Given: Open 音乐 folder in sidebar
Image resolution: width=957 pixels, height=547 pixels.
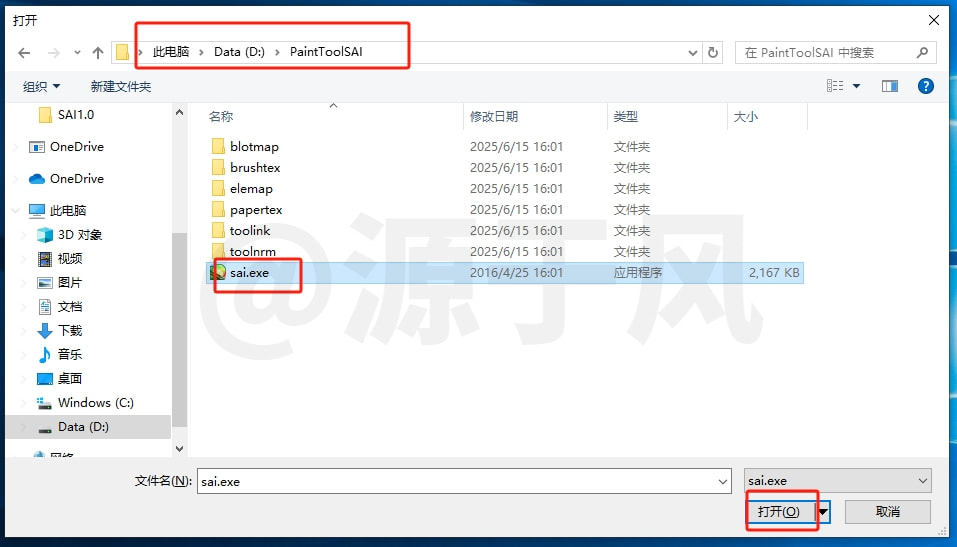Looking at the screenshot, I should pos(70,354).
